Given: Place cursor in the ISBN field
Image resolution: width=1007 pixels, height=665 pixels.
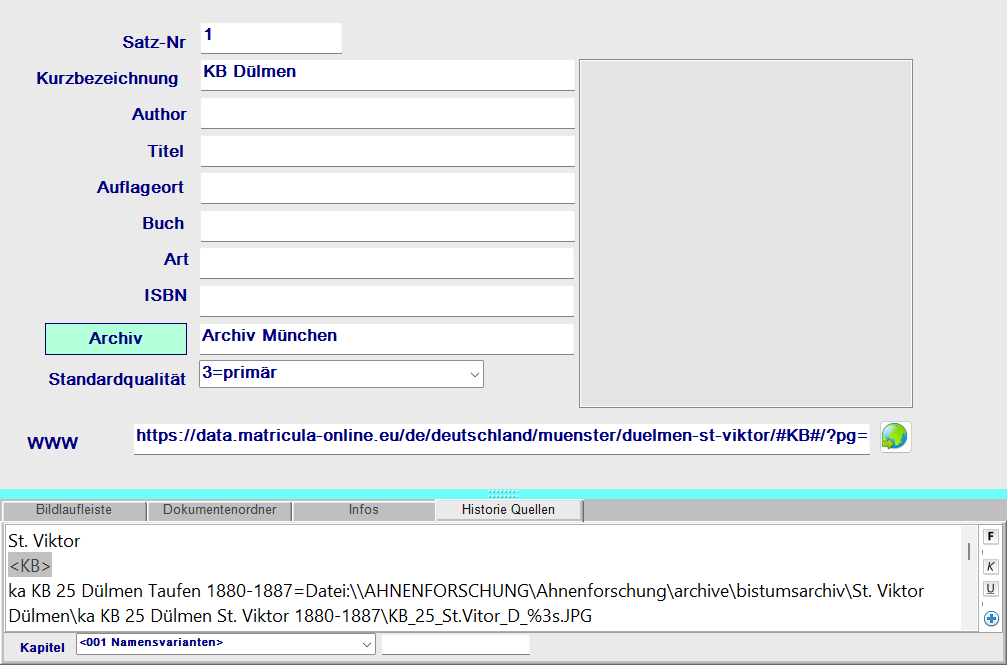Looking at the screenshot, I should pos(387,300).
